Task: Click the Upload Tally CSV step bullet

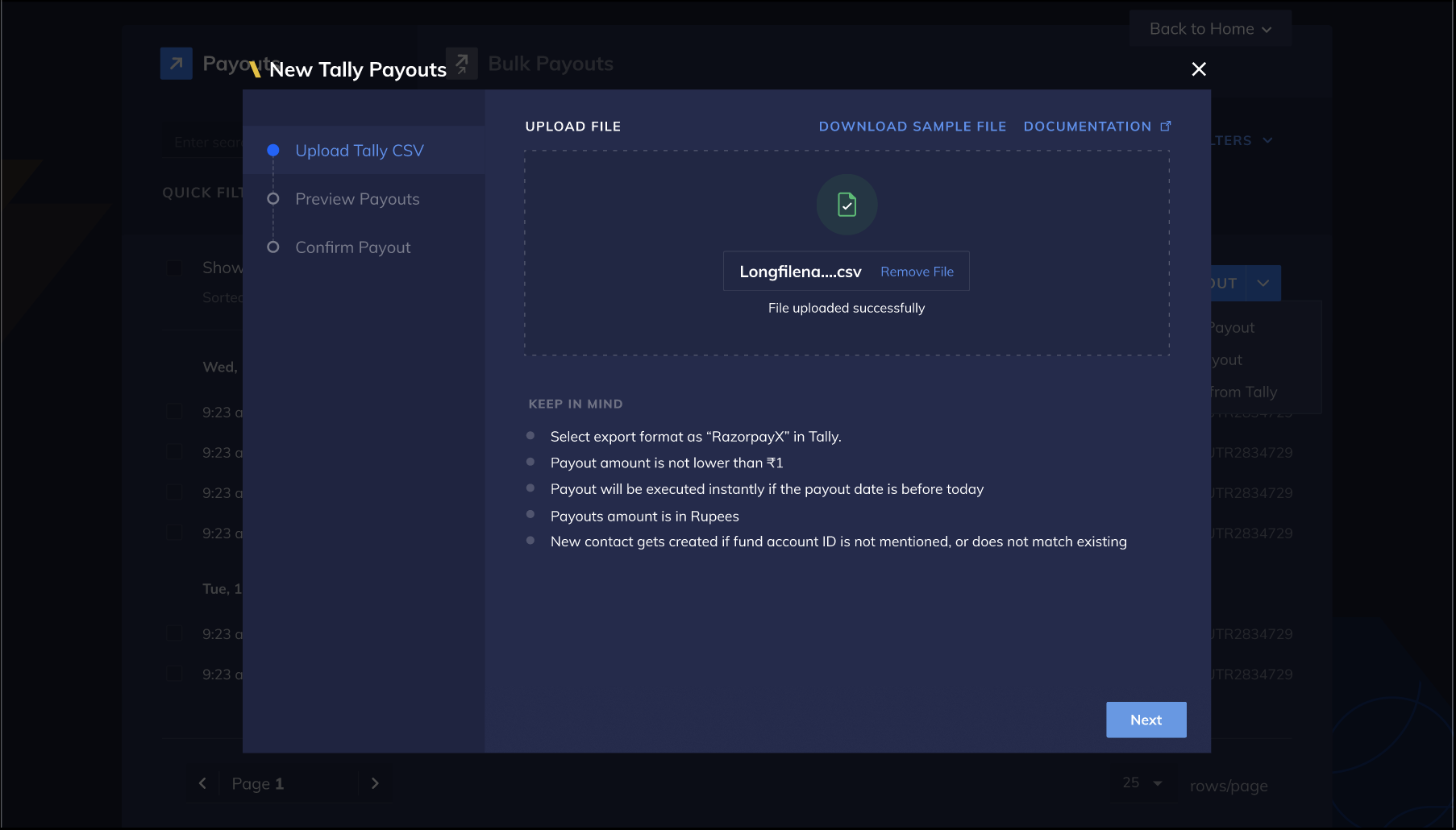Action: (273, 151)
